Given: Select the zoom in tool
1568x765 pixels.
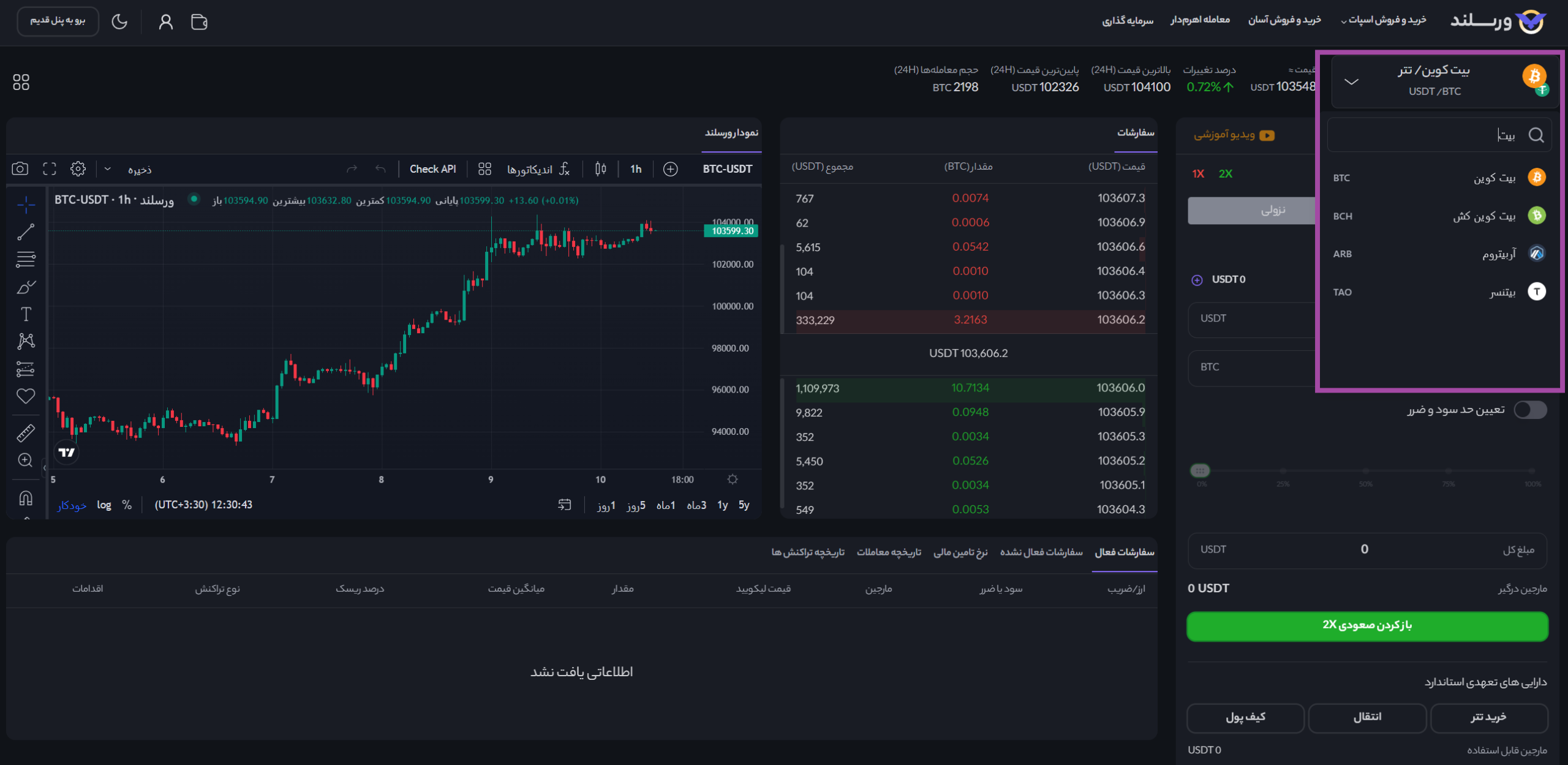Looking at the screenshot, I should [x=26, y=460].
